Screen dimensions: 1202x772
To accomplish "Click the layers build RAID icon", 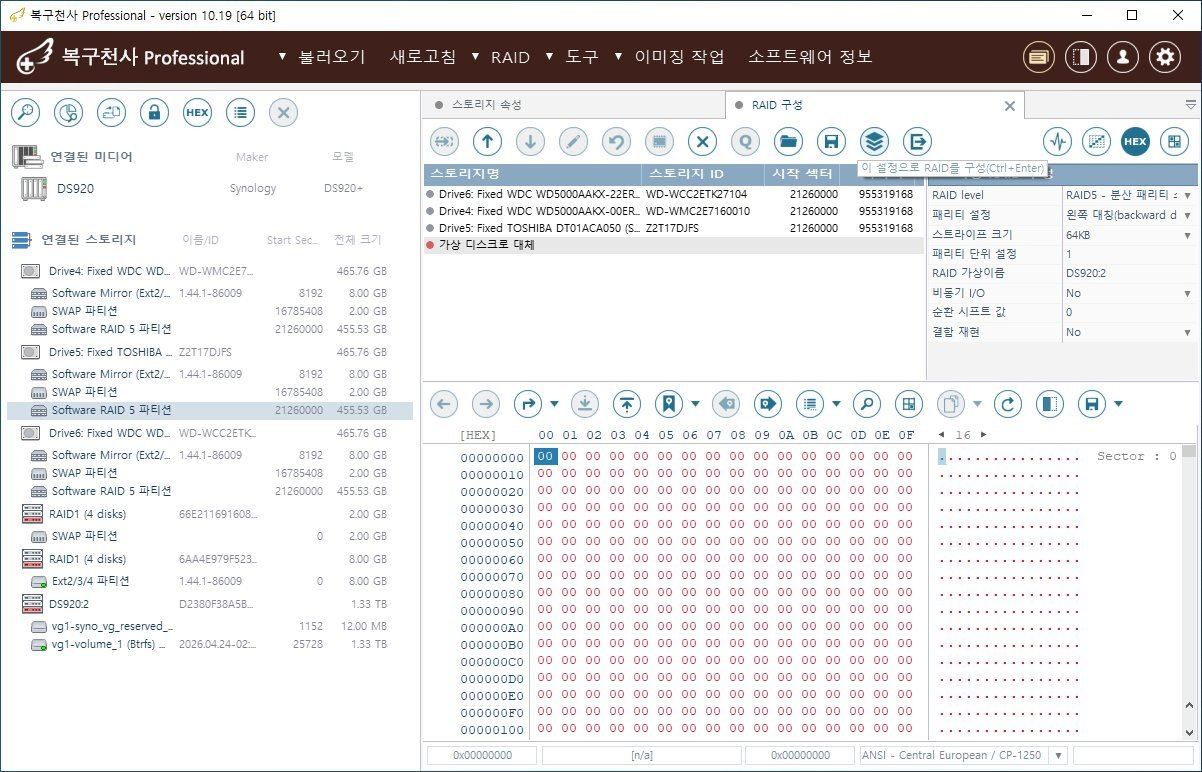I will [874, 141].
